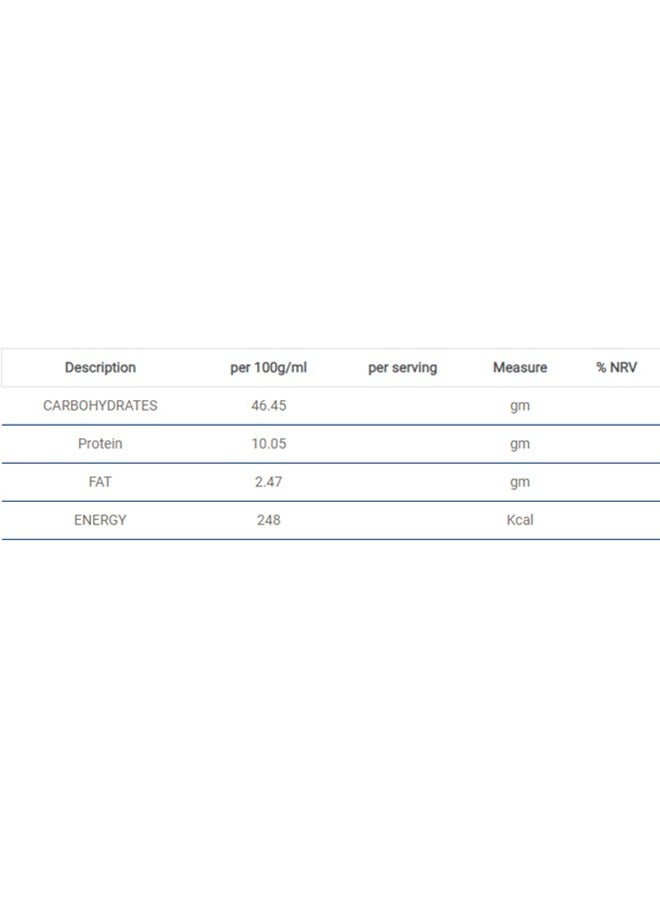The height and width of the screenshot is (900, 660).
Task: Click the Kcal unit in the ENERGY row
Action: (519, 520)
